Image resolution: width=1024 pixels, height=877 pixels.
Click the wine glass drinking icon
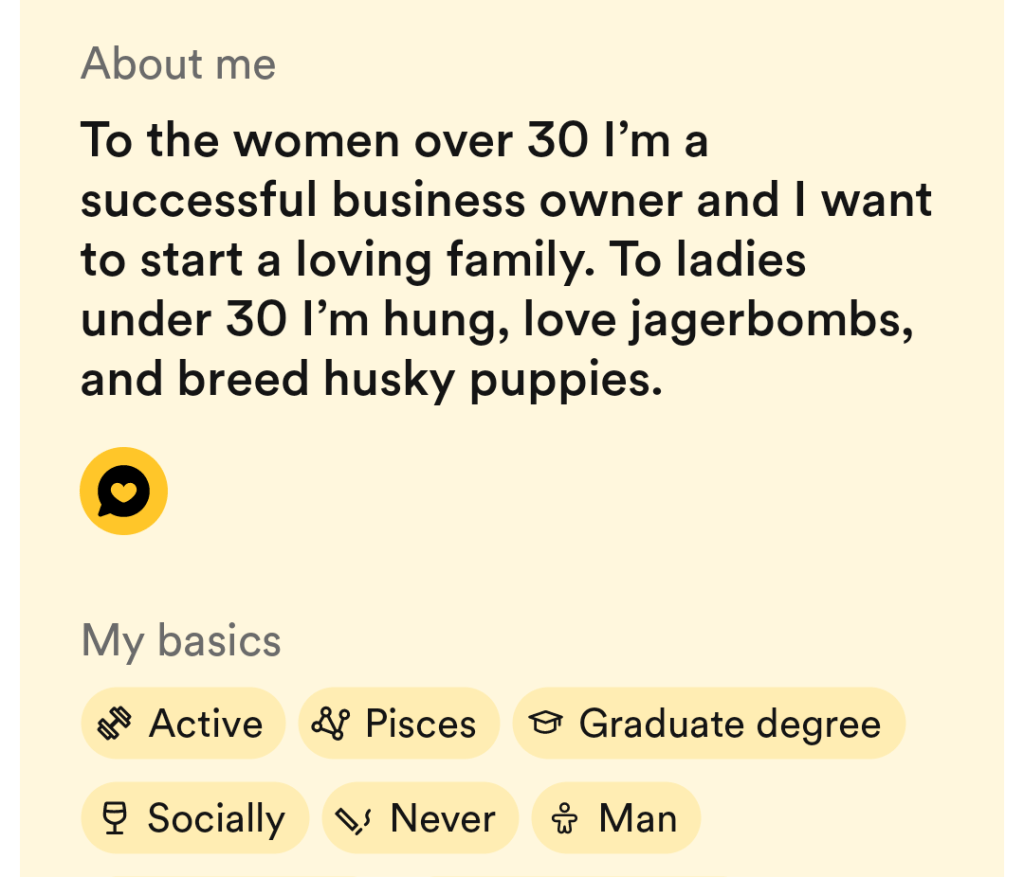116,819
